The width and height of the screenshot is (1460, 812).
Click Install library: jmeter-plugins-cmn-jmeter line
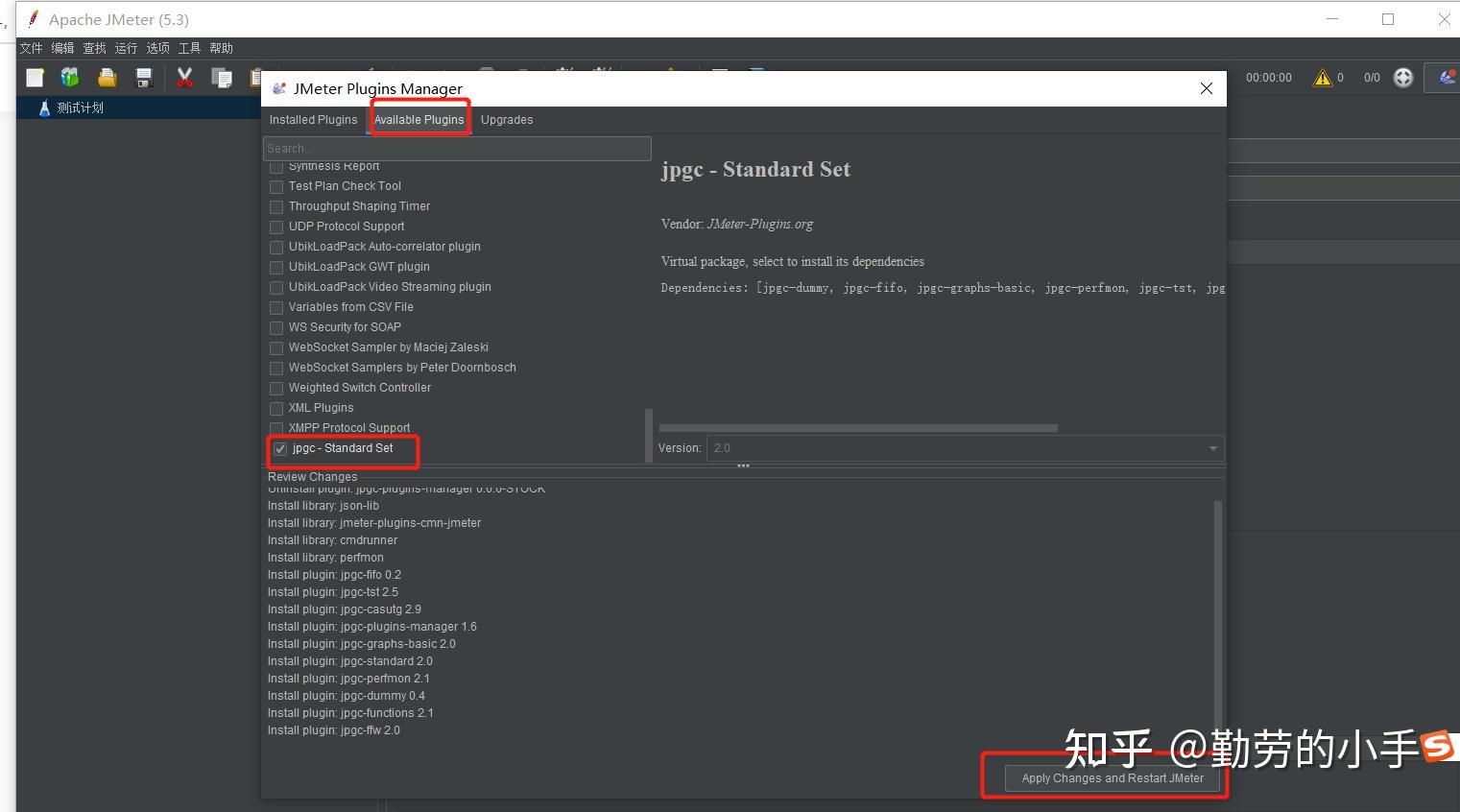point(374,523)
